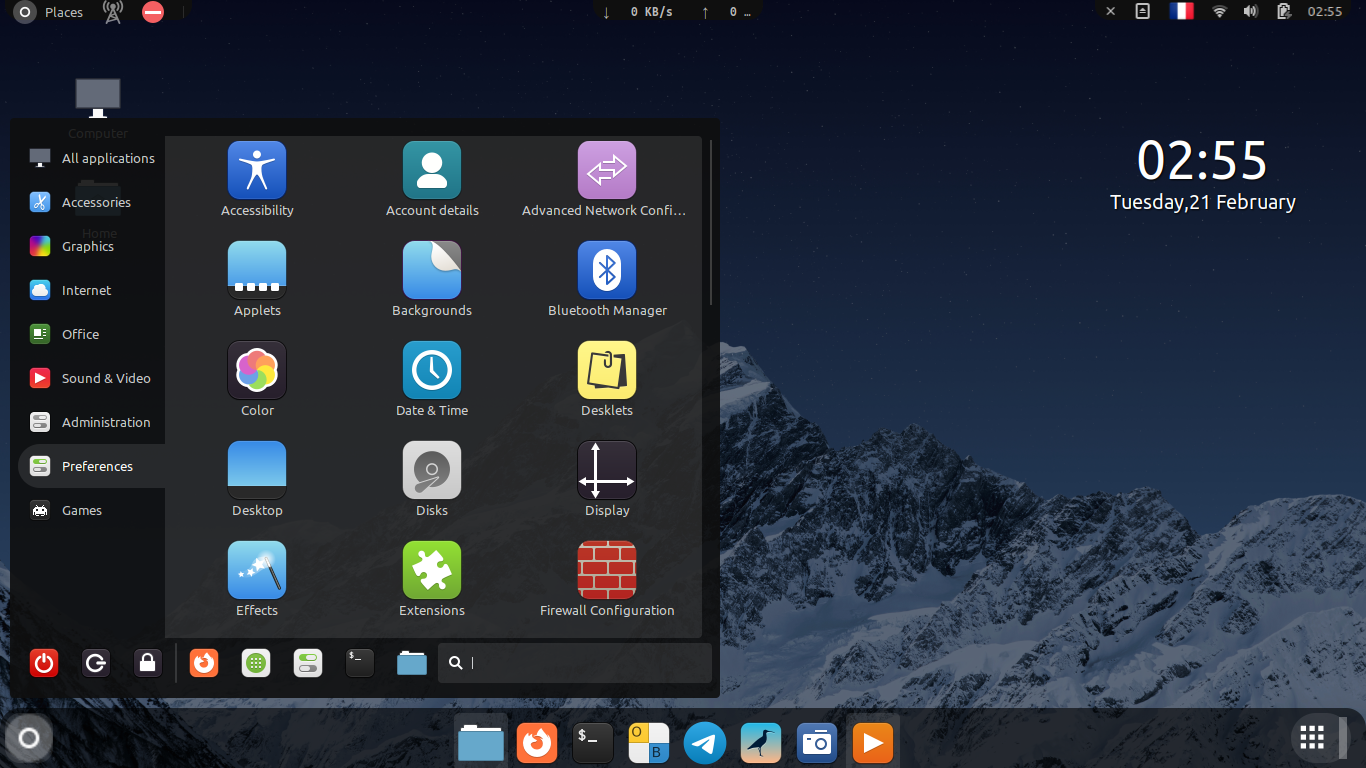Select the Accessories category
This screenshot has width=1366, height=768.
pos(92,202)
